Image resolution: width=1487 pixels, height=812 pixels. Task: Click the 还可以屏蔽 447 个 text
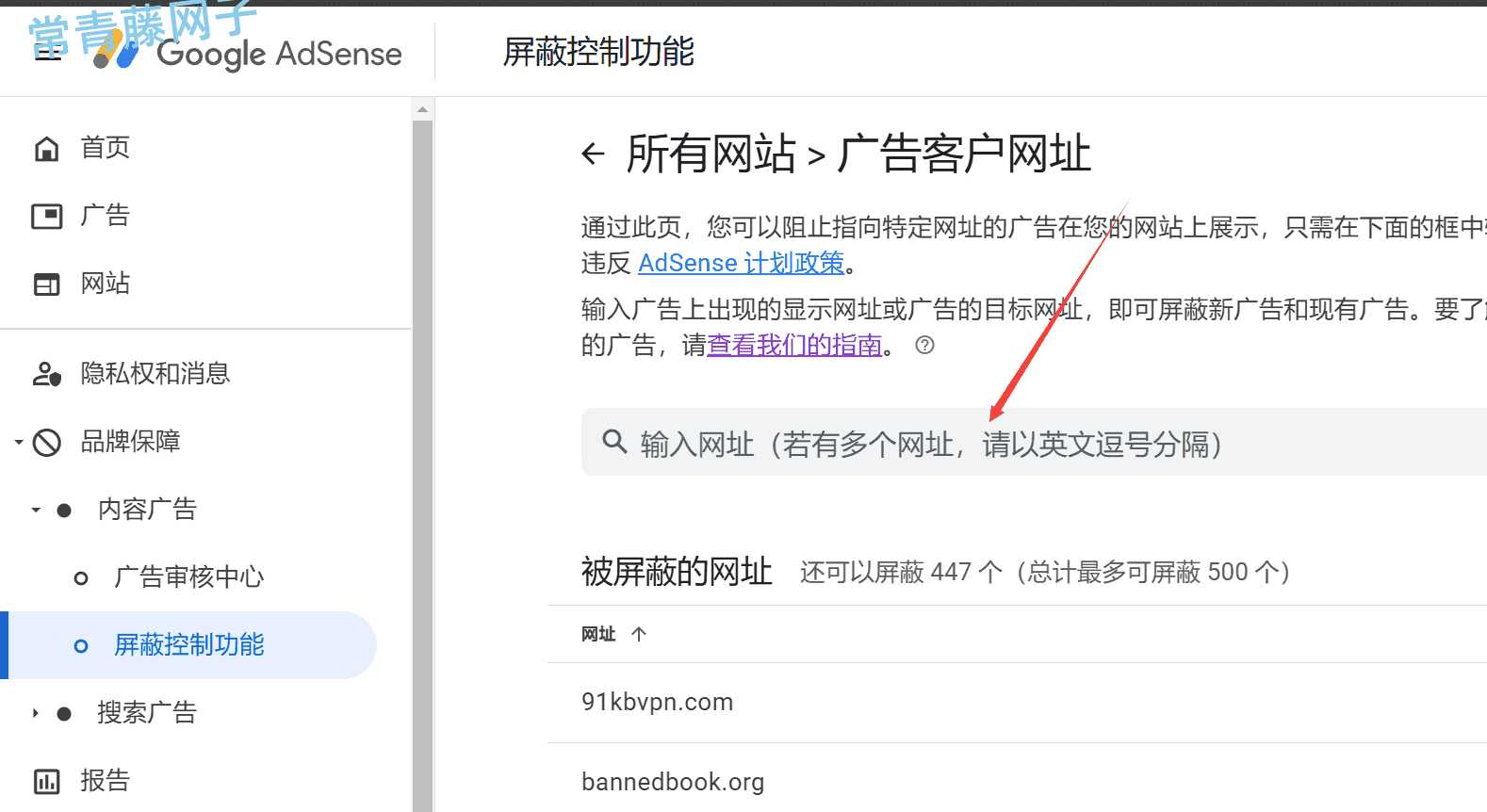coord(901,572)
